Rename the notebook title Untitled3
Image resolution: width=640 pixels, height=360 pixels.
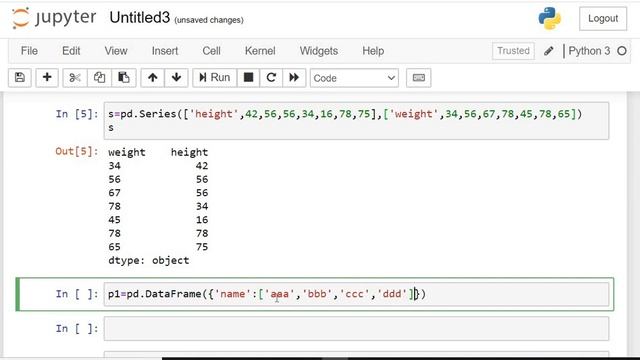(x=140, y=18)
